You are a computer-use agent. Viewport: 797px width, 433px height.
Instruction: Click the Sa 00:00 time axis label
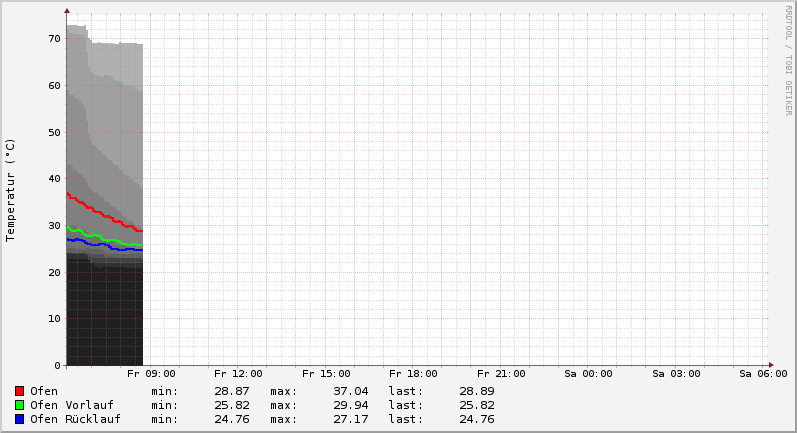click(588, 374)
